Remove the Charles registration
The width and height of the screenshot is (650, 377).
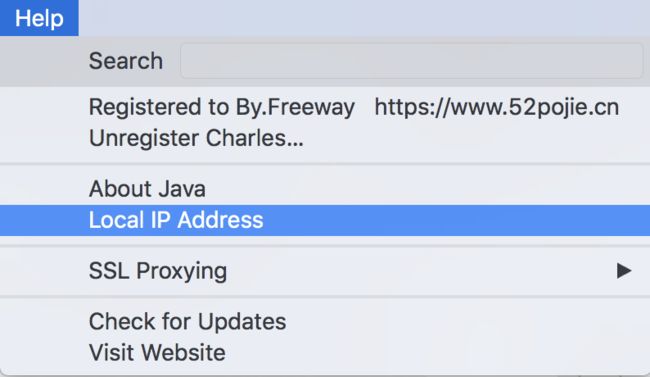point(325,138)
